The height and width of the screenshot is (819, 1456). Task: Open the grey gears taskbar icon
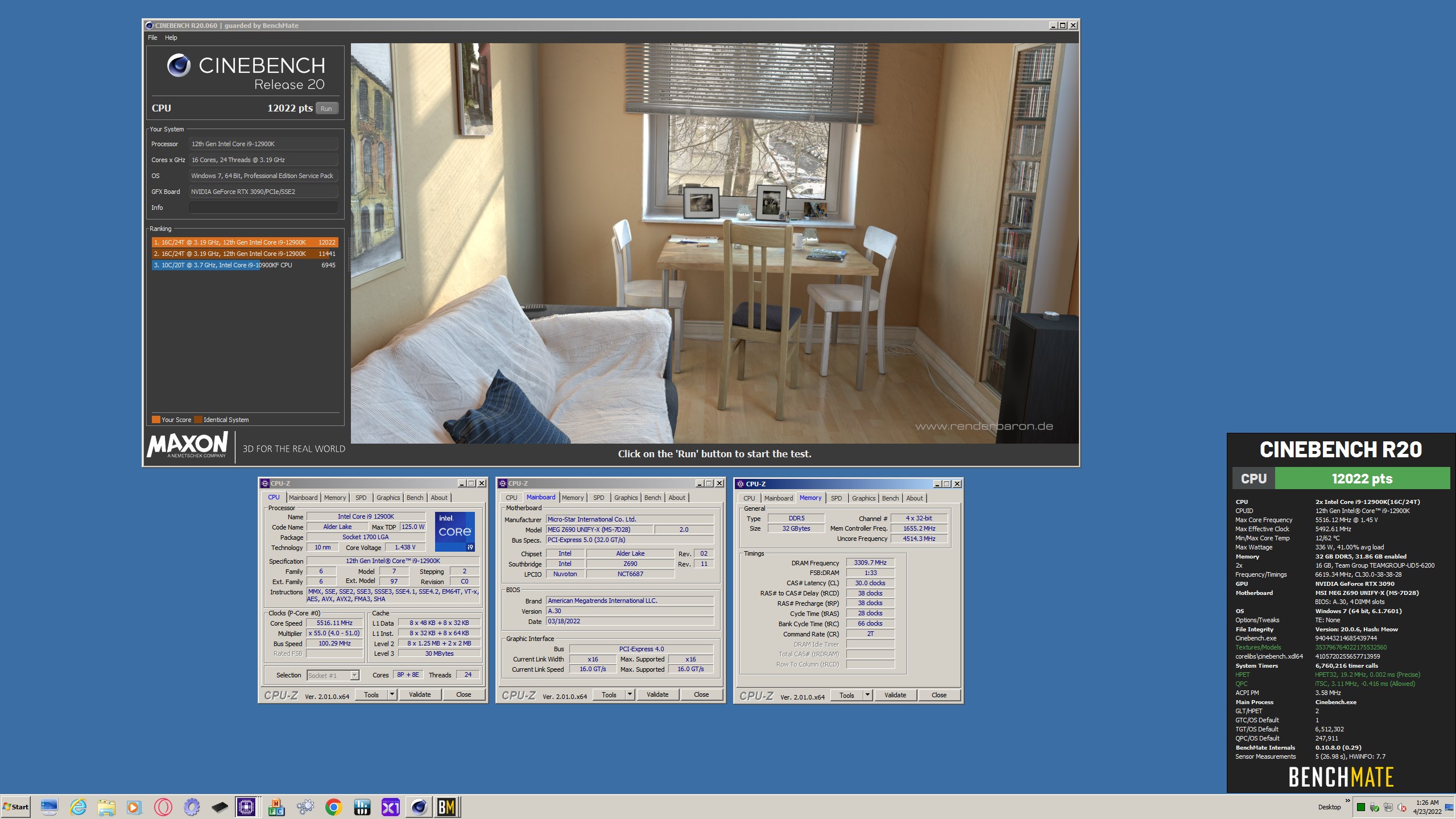[305, 806]
